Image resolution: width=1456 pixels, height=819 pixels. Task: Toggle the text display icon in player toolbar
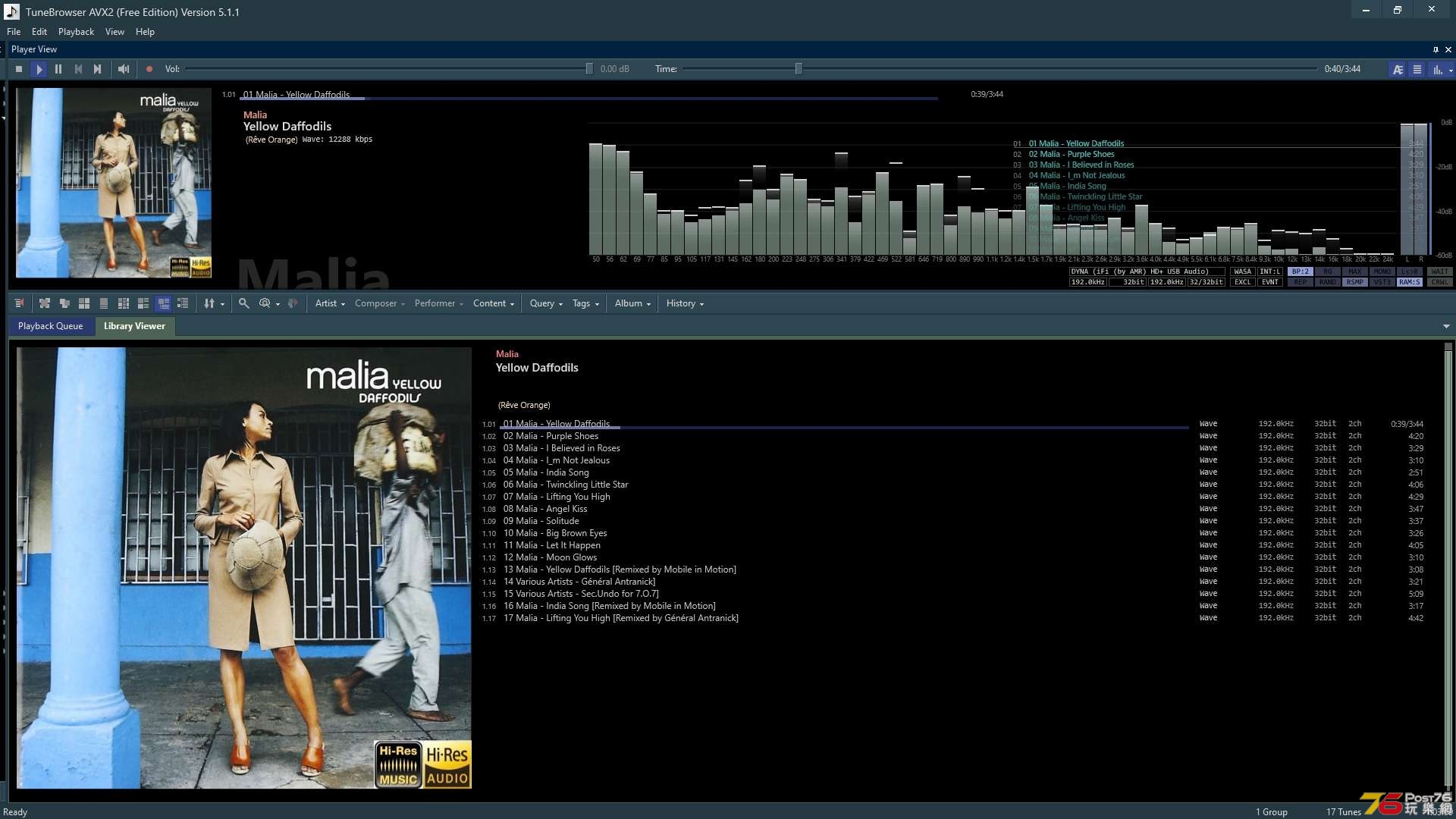1398,69
